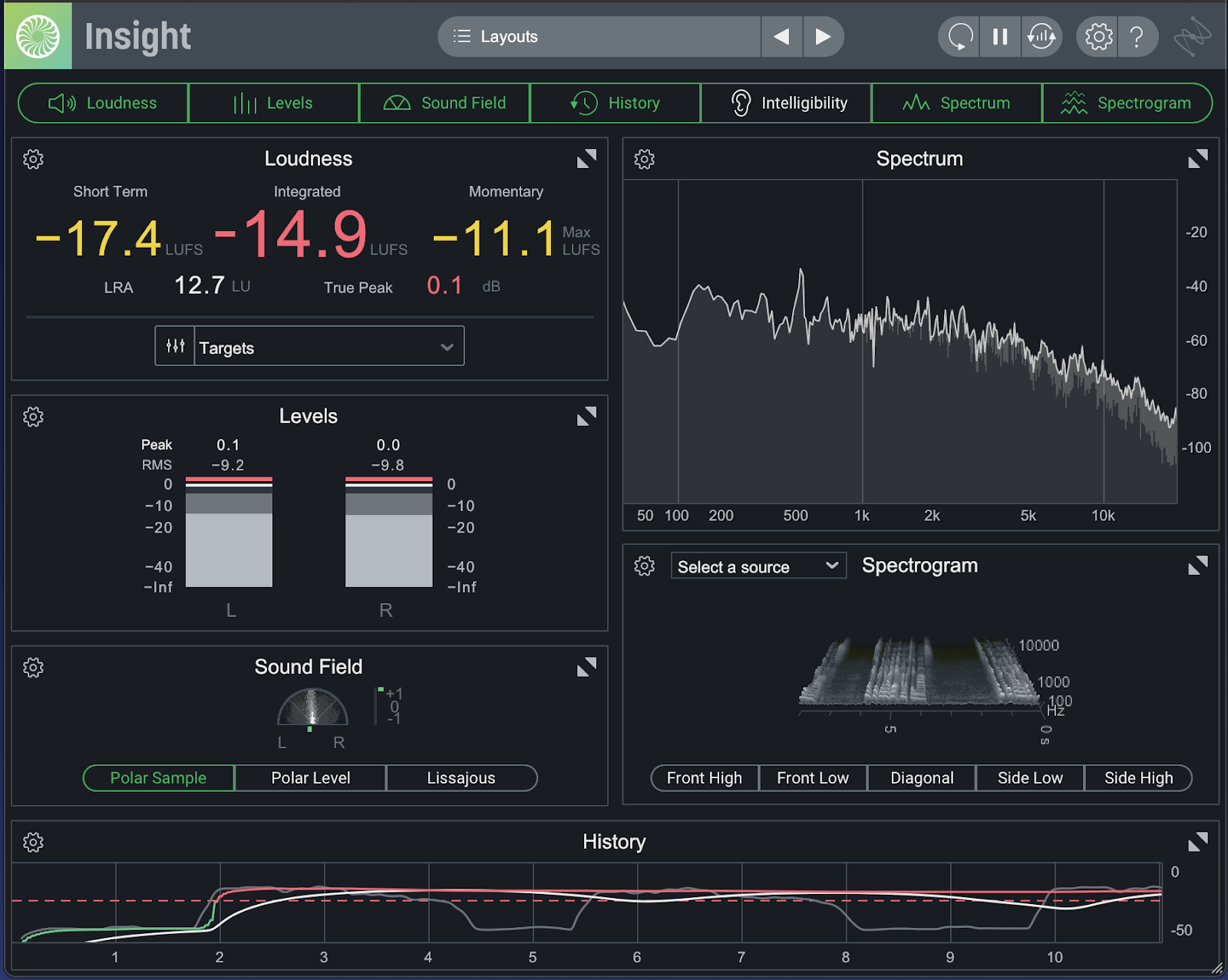Viewport: 1228px width, 980px height.
Task: Choose Front Low spectrogram view
Action: point(813,777)
